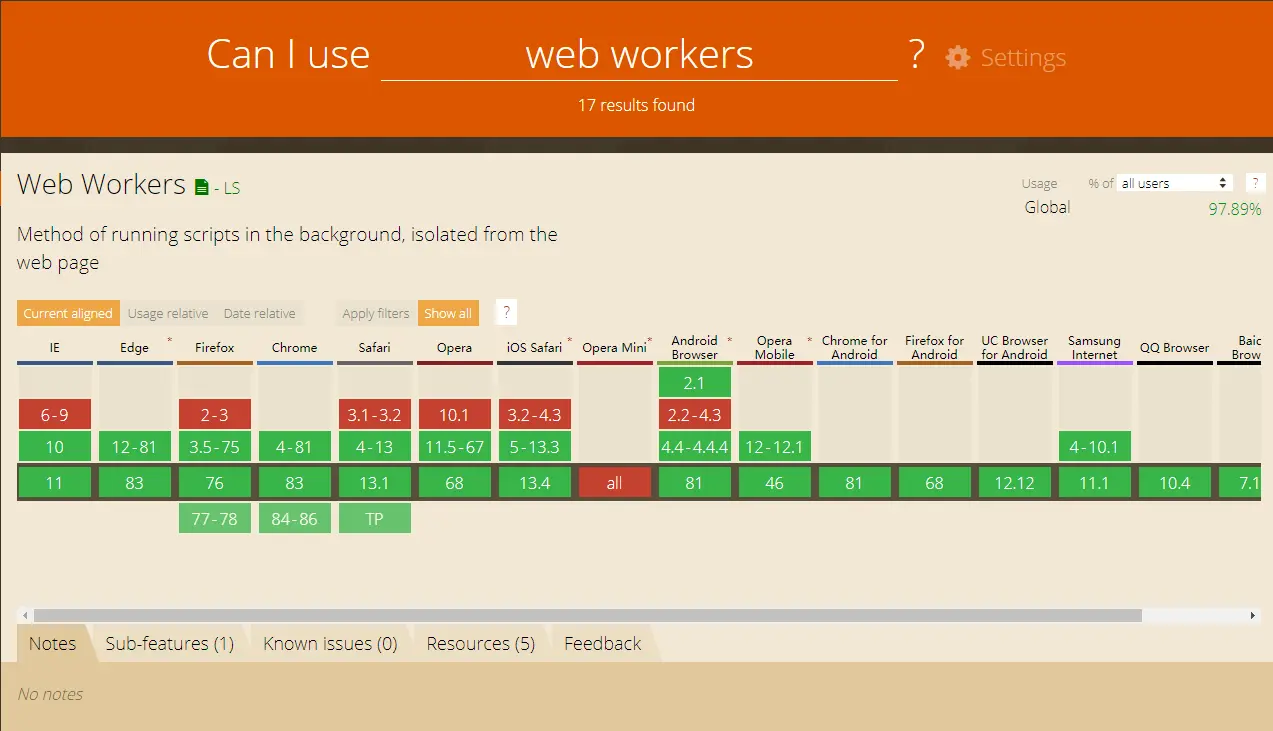Click the UC Browser 12.12 cell
The height and width of the screenshot is (731, 1273).
tap(1015, 483)
